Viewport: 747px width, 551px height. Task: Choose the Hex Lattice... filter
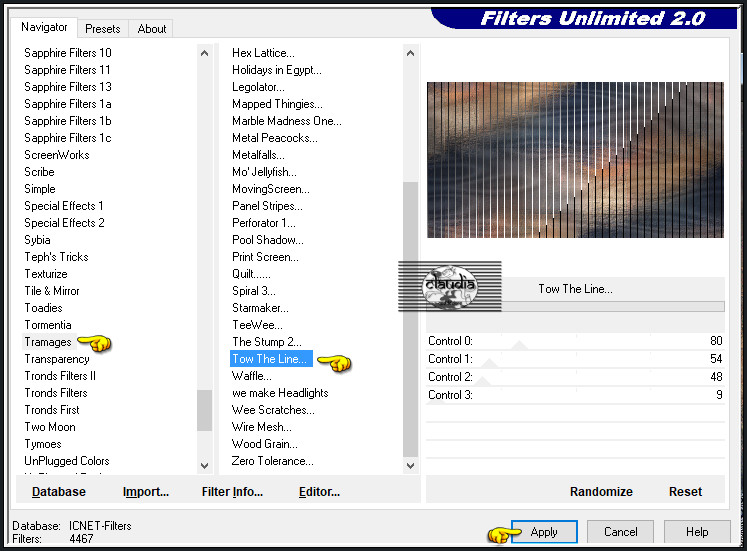point(263,53)
